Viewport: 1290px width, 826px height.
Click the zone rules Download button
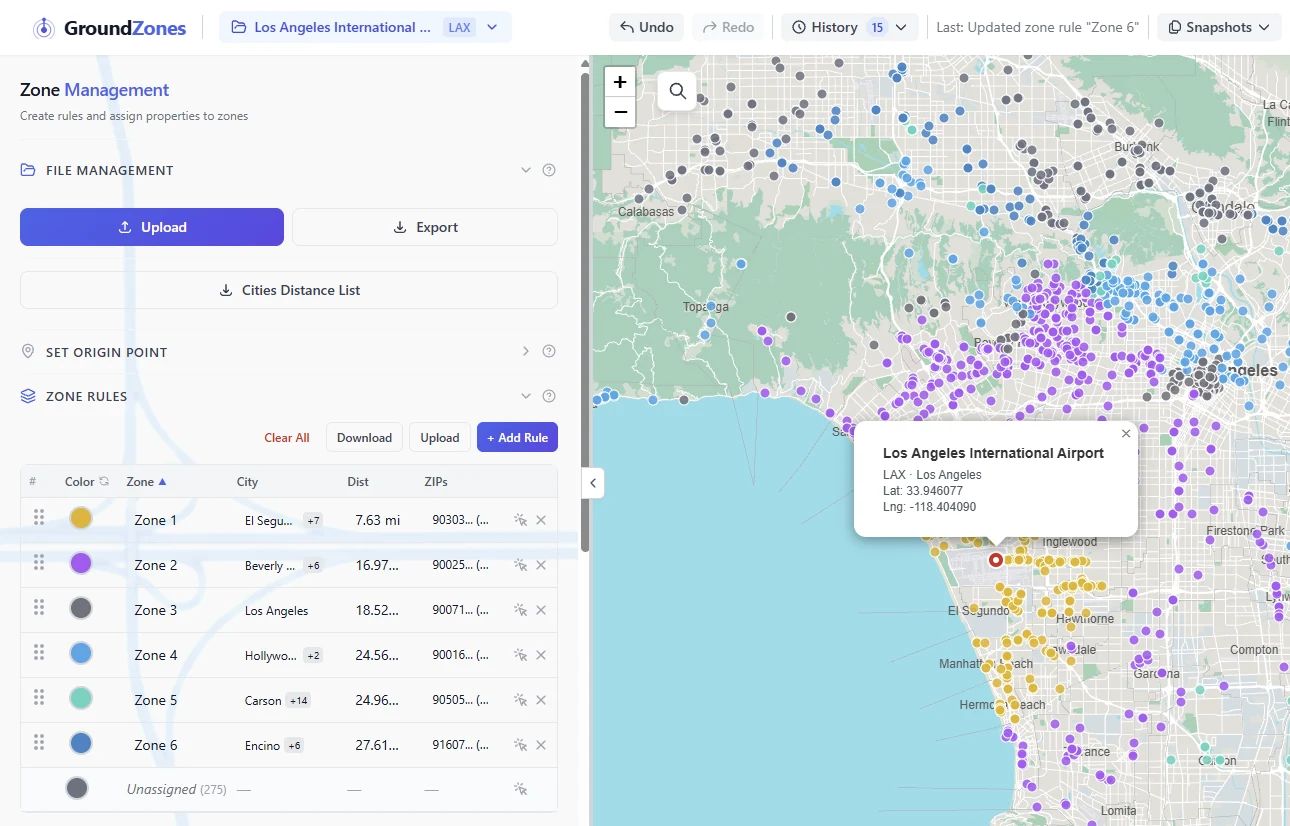(x=364, y=437)
